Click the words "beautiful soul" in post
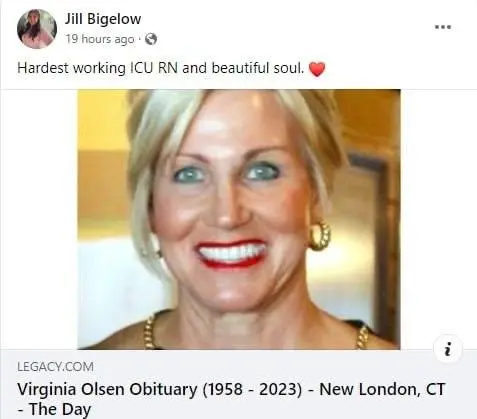Image resolution: width=477 pixels, height=419 pixels. coord(258,68)
